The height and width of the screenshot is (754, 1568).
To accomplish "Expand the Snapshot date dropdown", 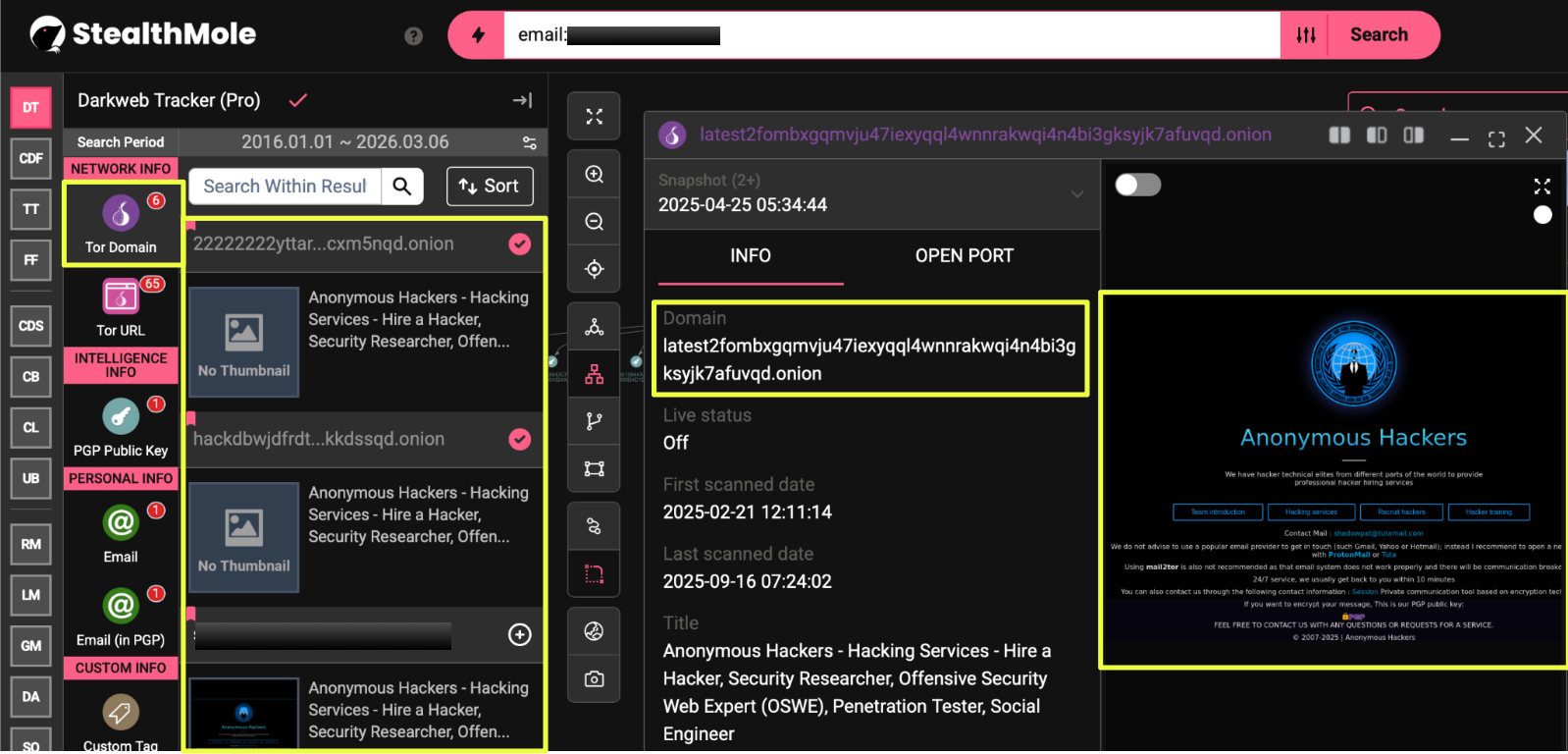I will click(x=1076, y=193).
